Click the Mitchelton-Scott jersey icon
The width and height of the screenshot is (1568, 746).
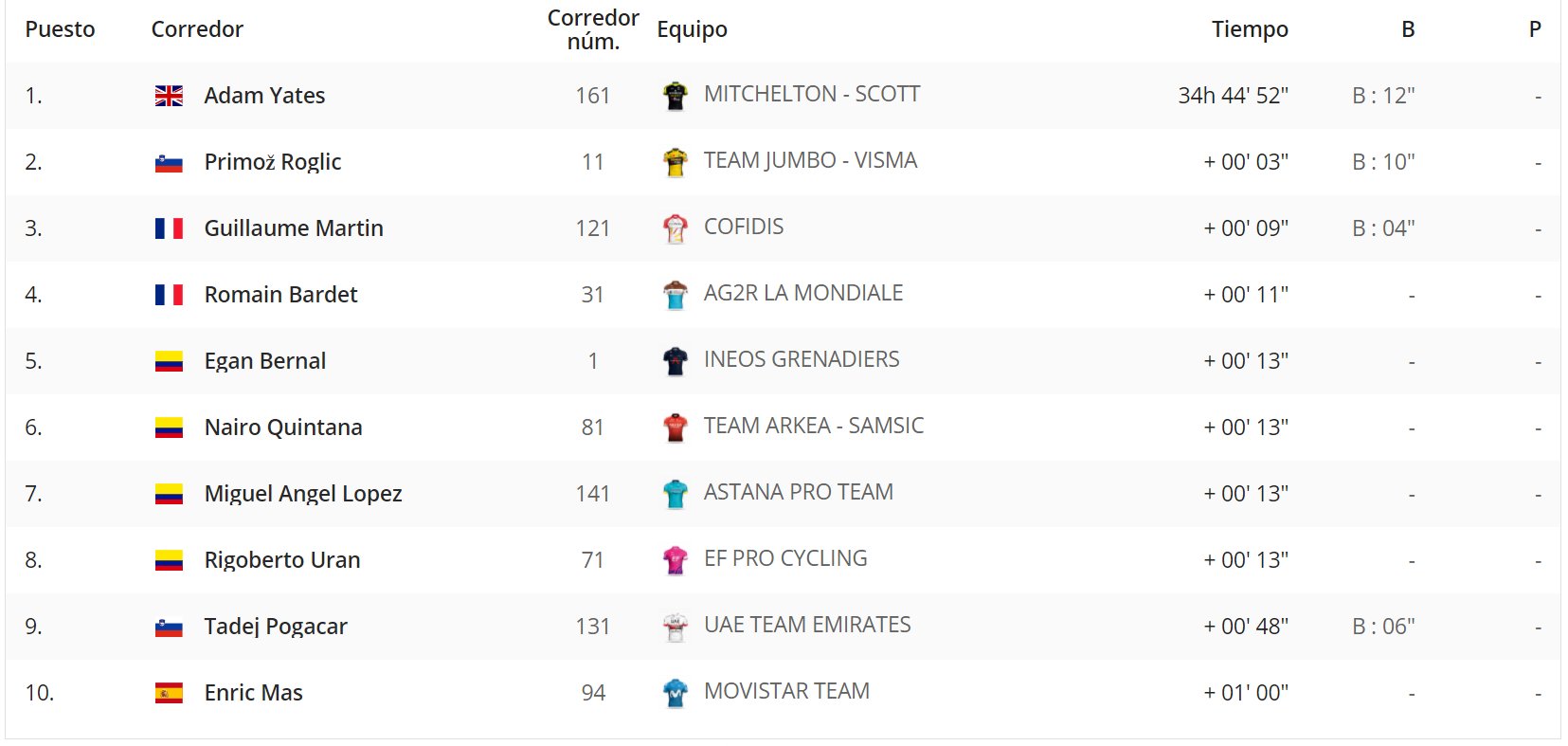[675, 96]
